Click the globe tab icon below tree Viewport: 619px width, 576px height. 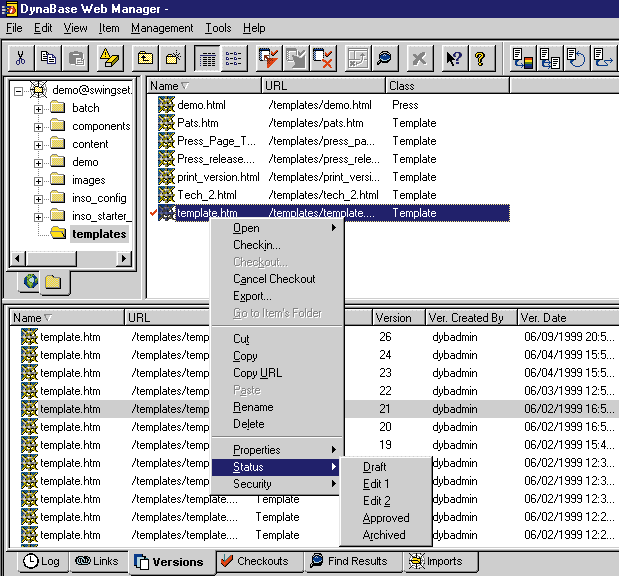click(x=29, y=282)
